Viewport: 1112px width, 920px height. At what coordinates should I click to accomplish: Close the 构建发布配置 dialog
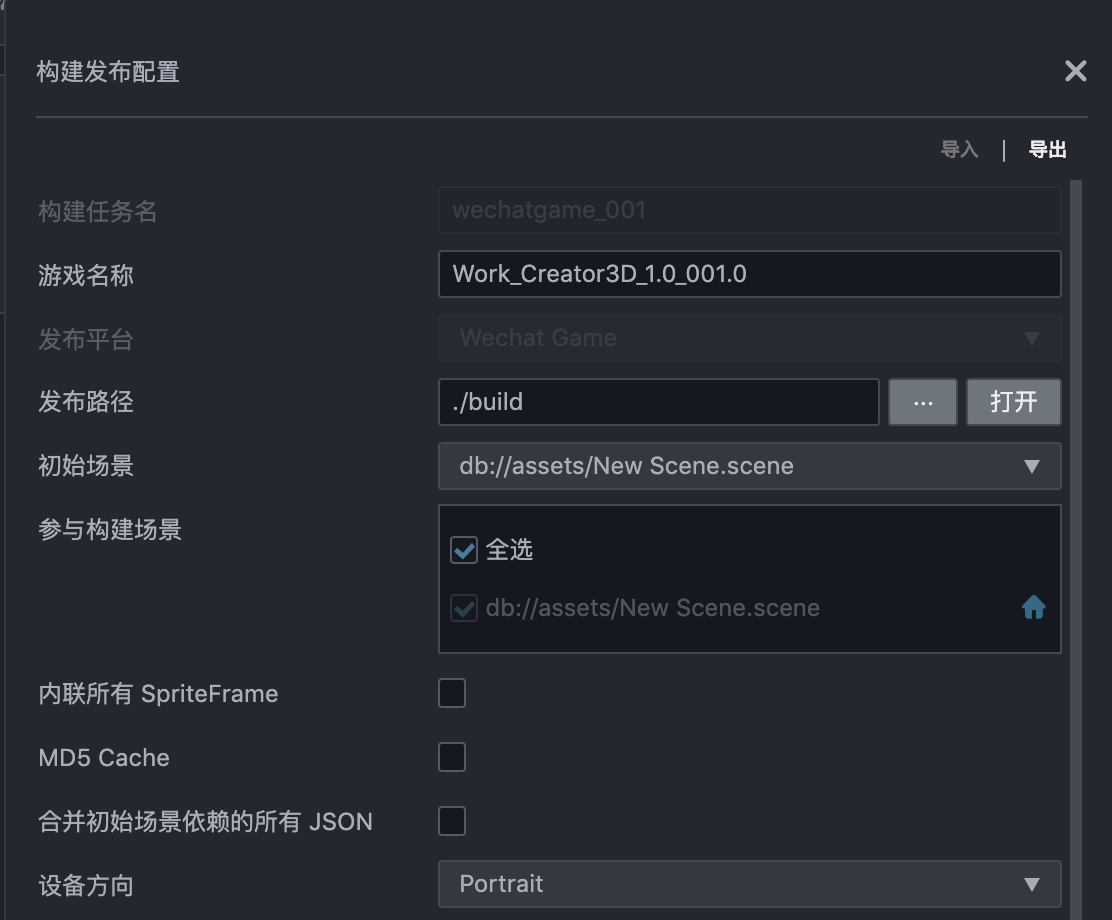coord(1075,71)
